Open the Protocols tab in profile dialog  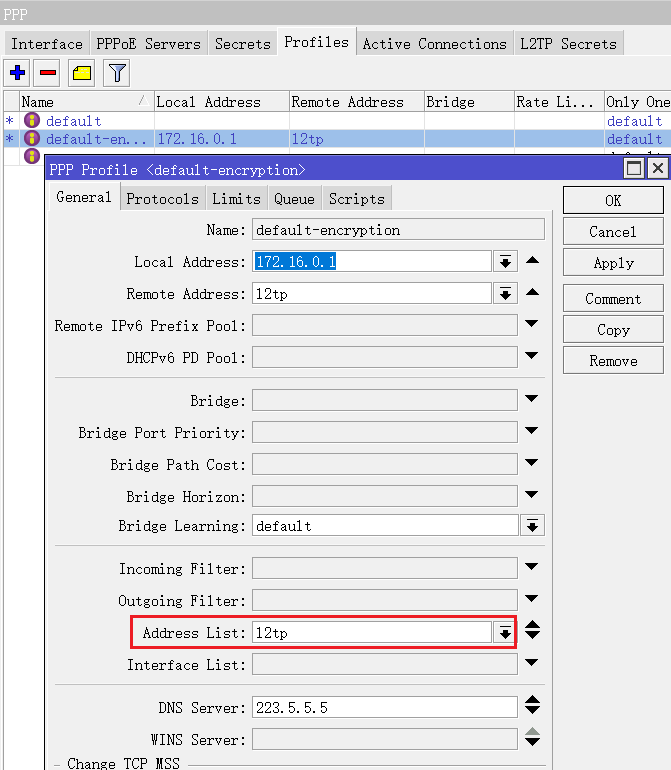pyautogui.click(x=162, y=198)
